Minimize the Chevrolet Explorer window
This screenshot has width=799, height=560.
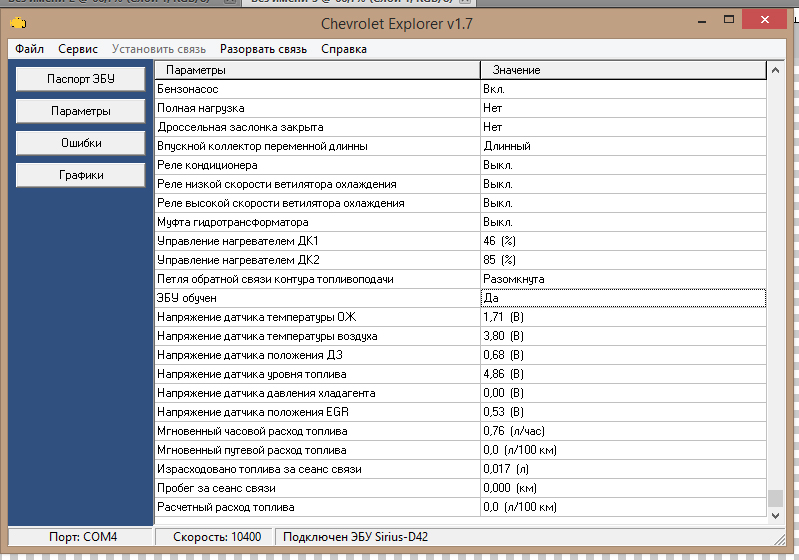click(702, 21)
